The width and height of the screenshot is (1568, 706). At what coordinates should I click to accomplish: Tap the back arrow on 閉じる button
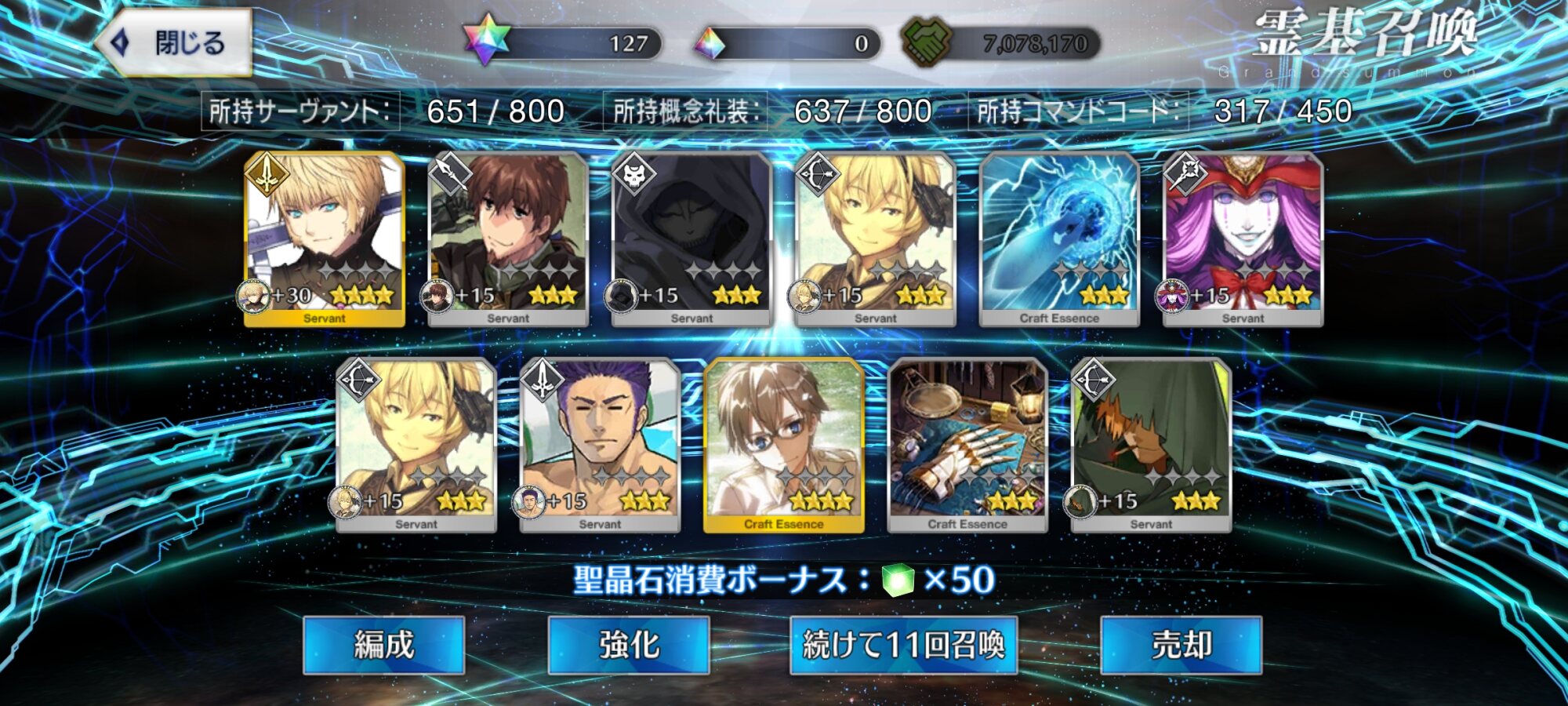120,42
